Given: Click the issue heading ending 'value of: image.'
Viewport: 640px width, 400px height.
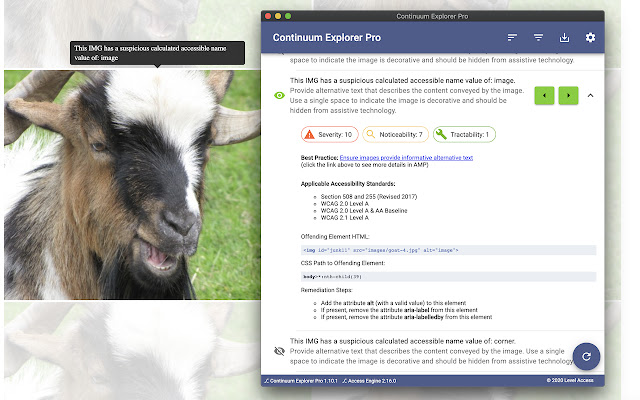Looking at the screenshot, I should tap(402, 80).
